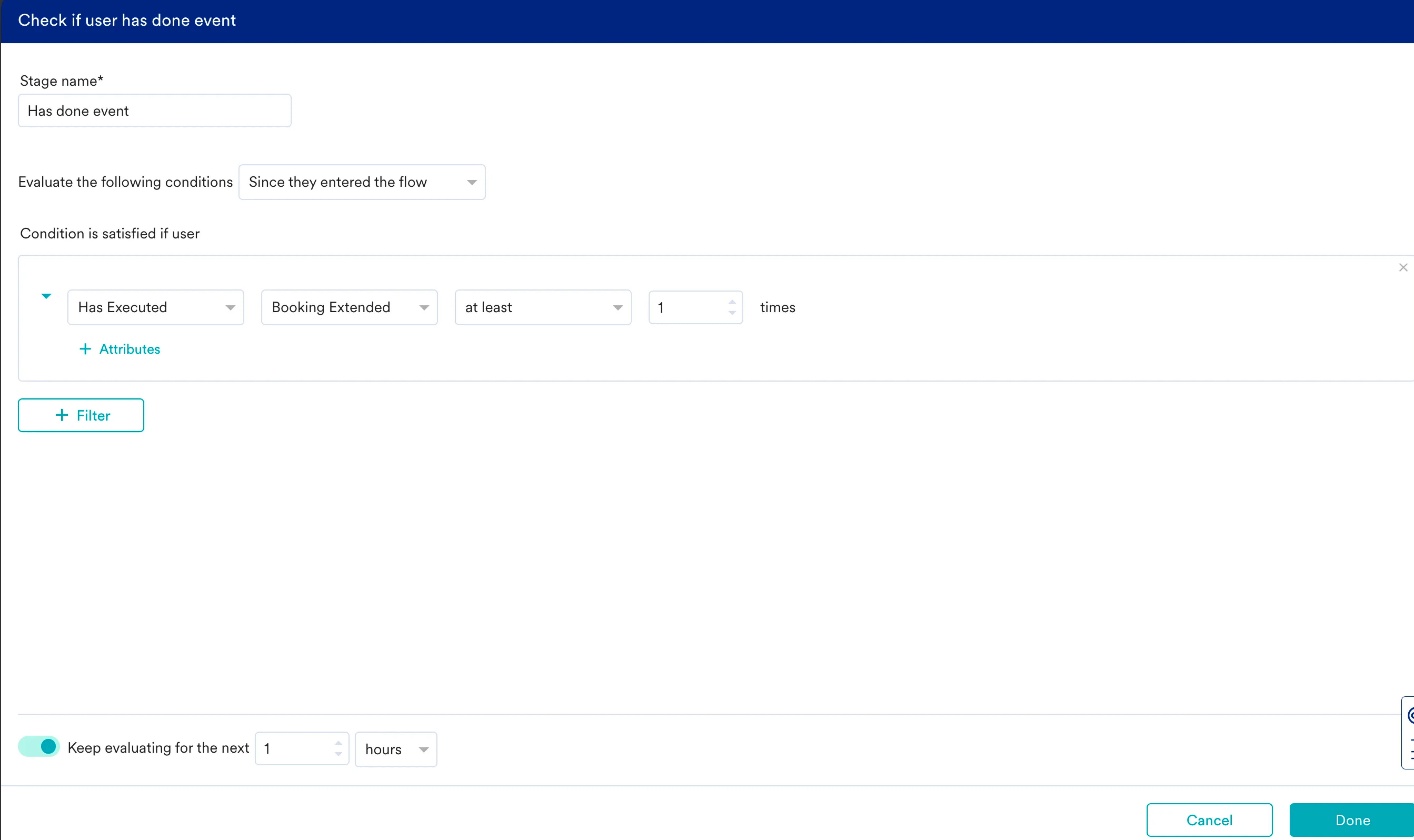Add Attributes to the condition
This screenshot has height=840, width=1414.
click(x=130, y=349)
